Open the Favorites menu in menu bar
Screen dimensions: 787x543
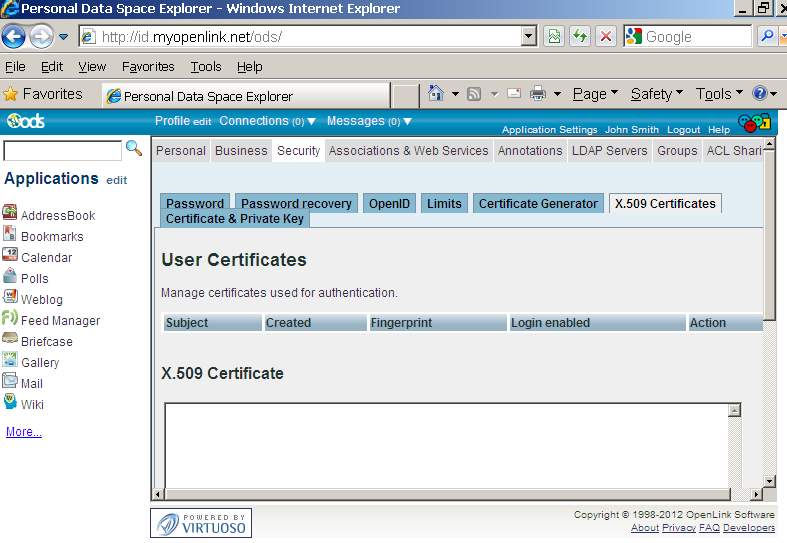tap(148, 67)
